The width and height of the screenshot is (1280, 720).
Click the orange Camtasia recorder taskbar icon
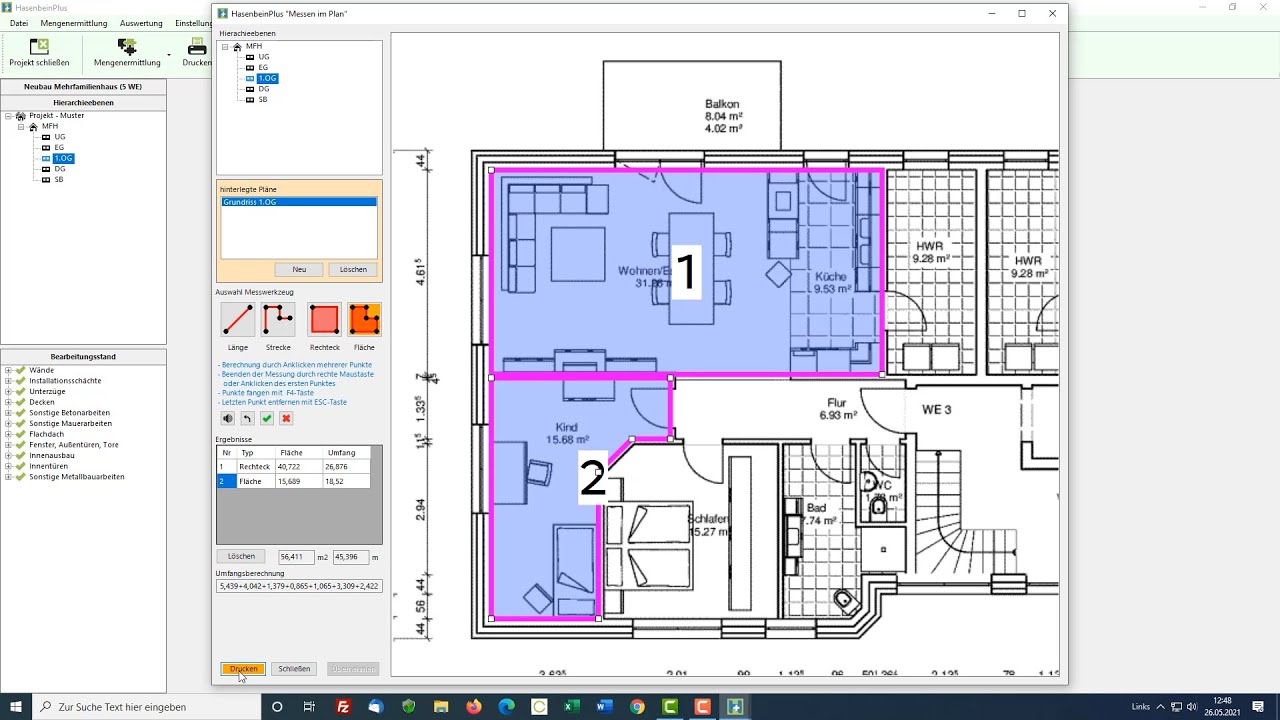[x=703, y=707]
